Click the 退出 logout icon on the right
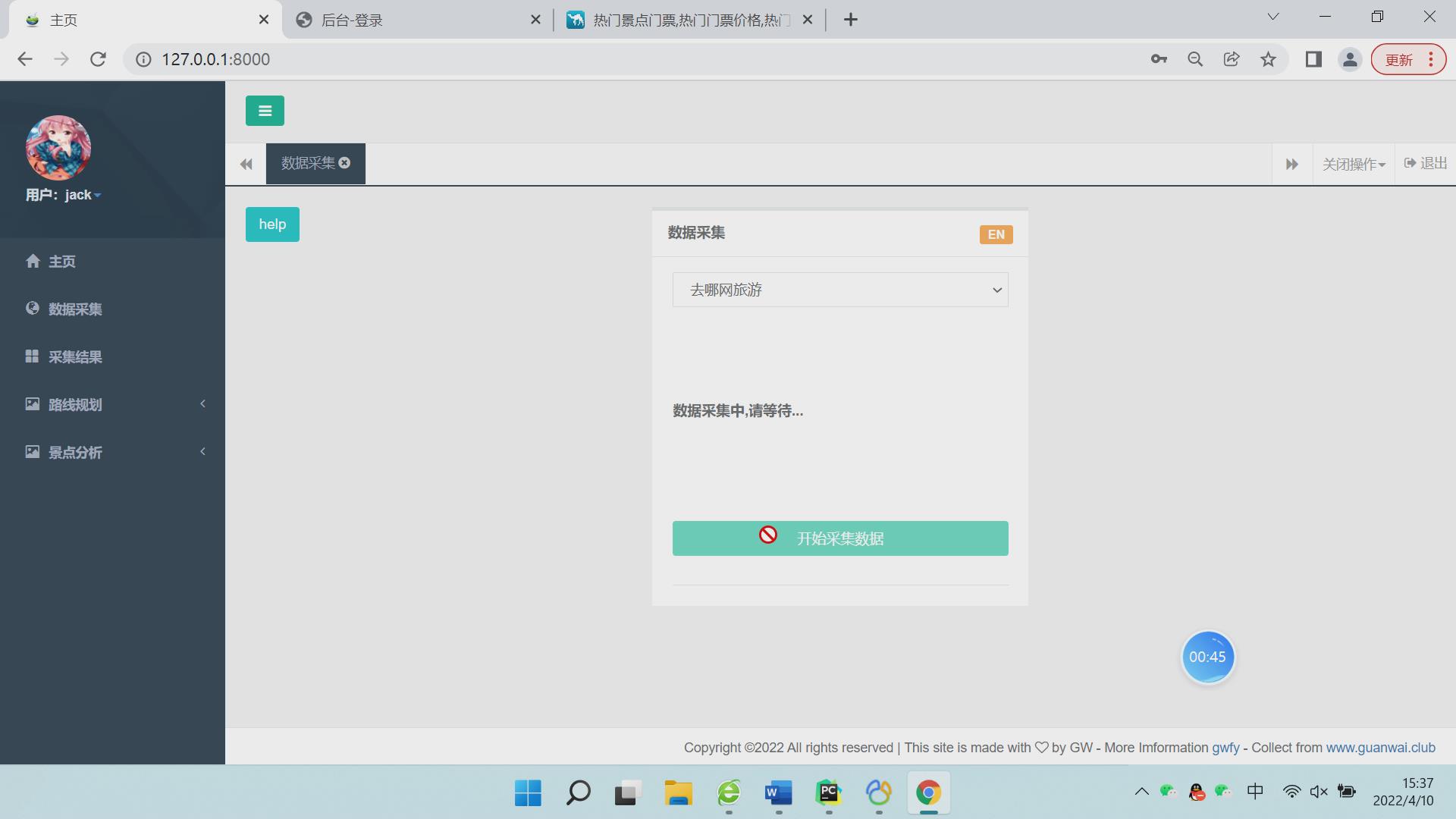The image size is (1456, 819). point(1408,163)
